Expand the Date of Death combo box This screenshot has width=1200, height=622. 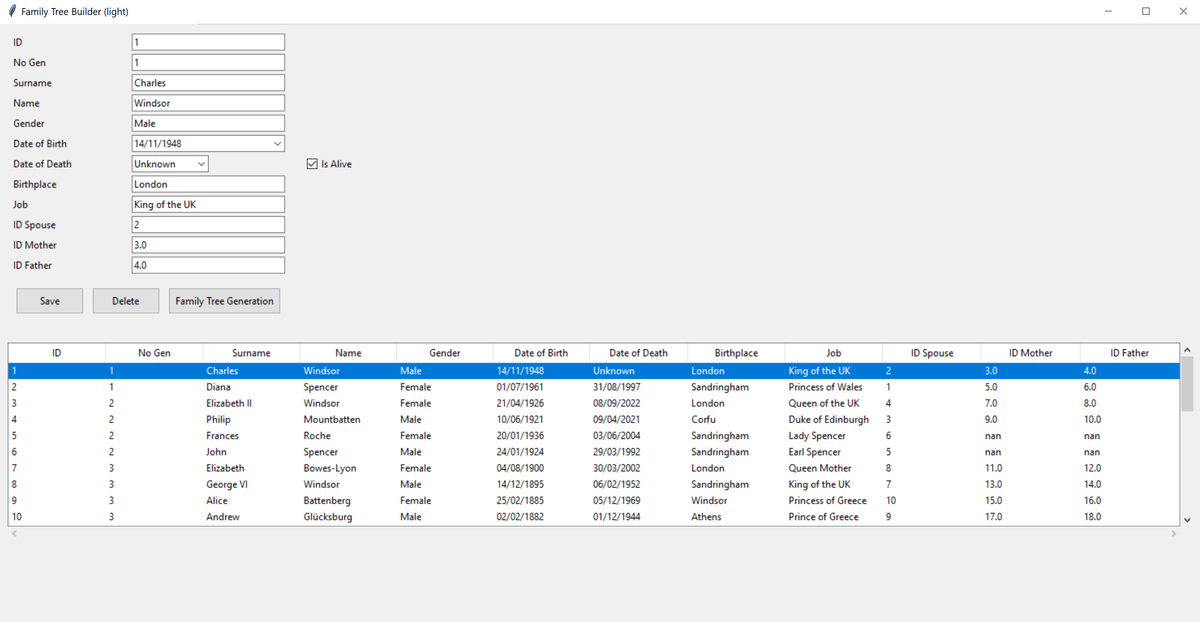point(201,164)
